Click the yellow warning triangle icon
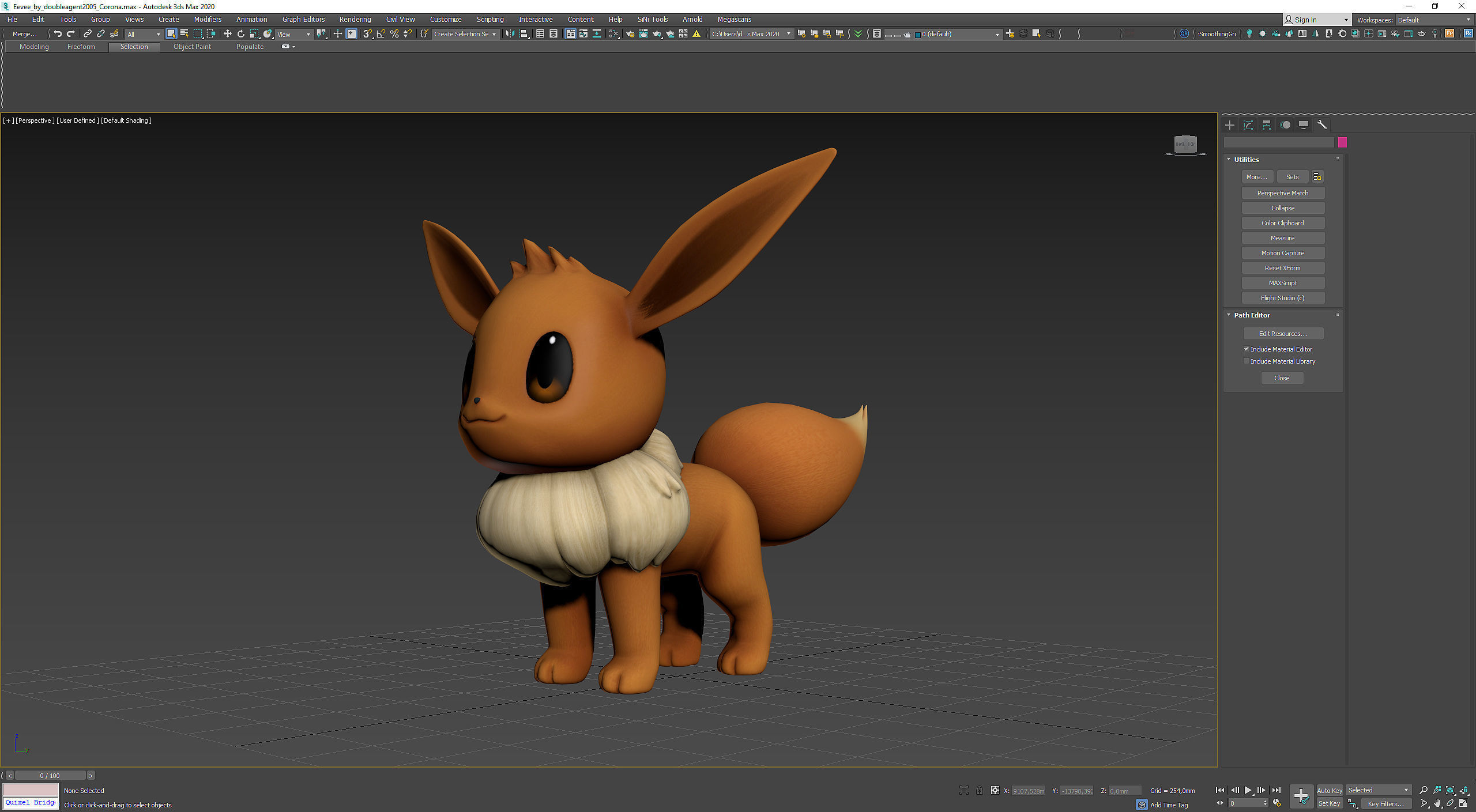This screenshot has width=1476, height=812. [697, 34]
